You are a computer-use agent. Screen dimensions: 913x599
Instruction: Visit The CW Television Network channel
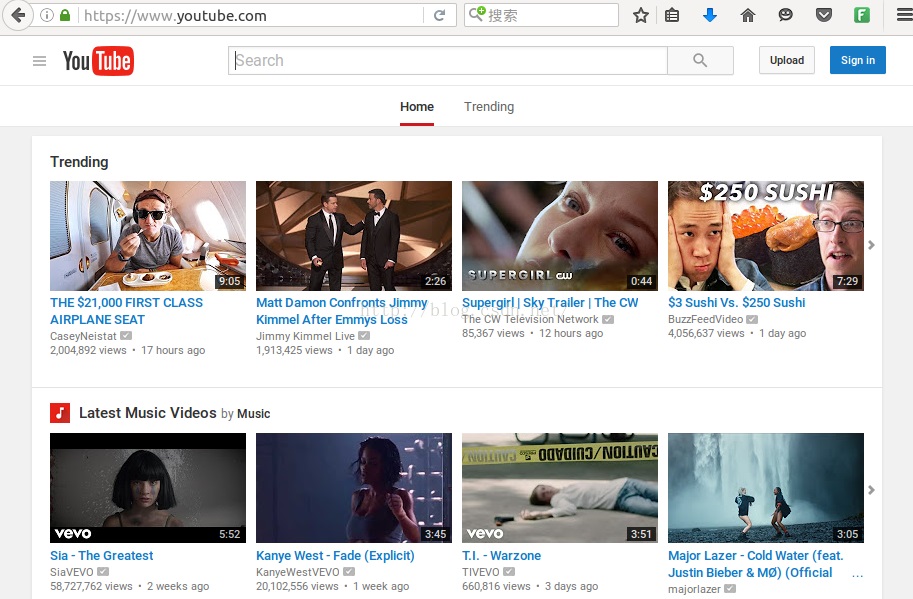(530, 319)
